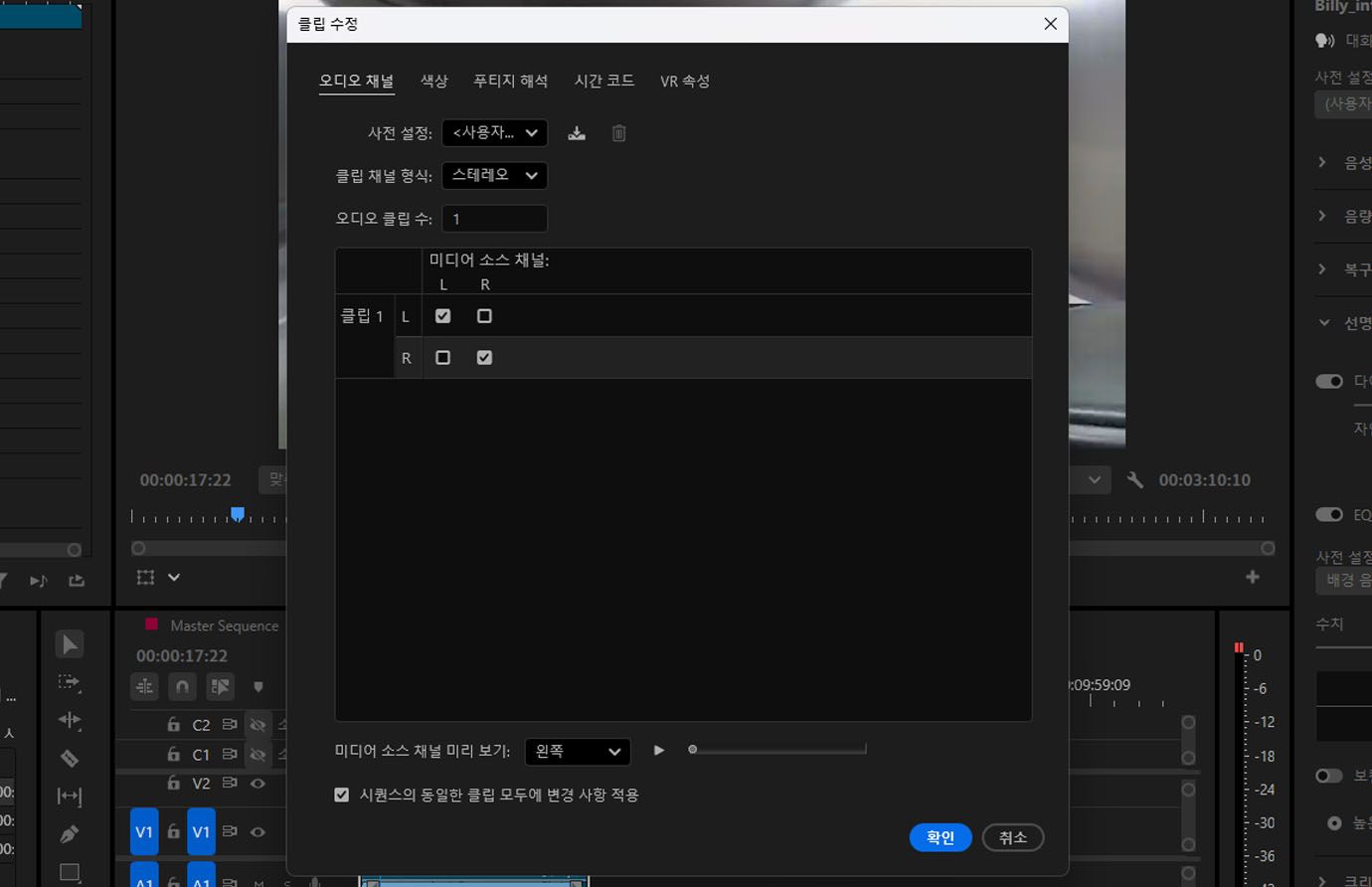Toggle off the EQ switch in the right panel

coord(1327,514)
